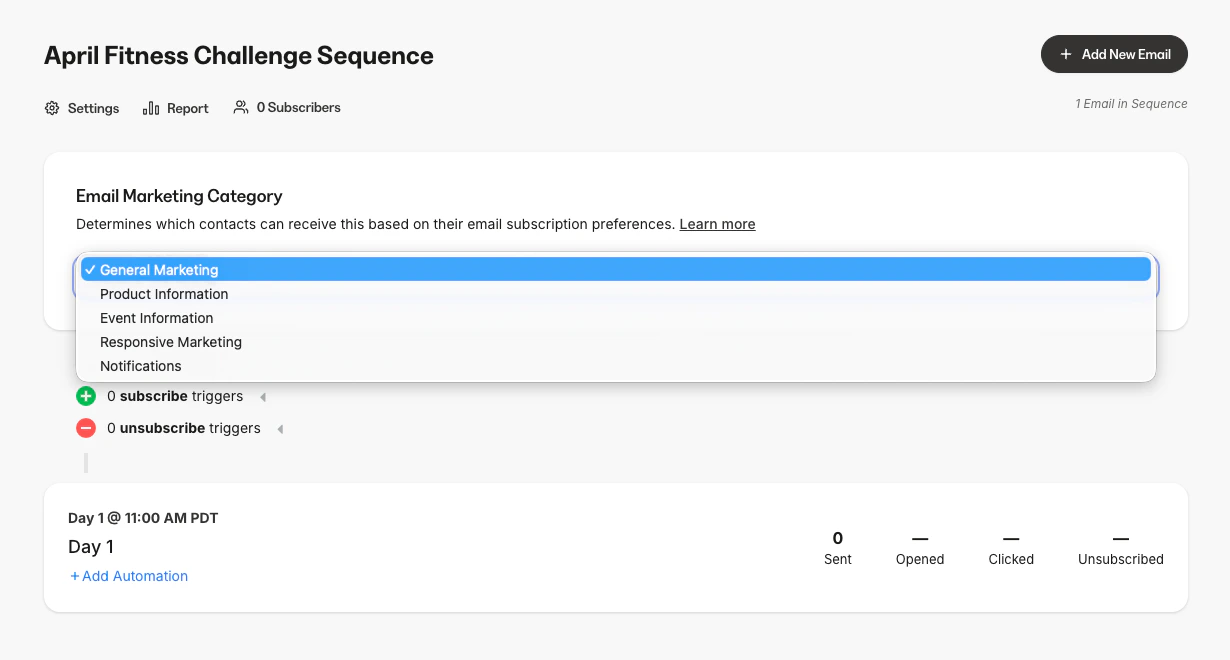
Task: Expand the unsubscribe triggers list
Action: [x=280, y=428]
